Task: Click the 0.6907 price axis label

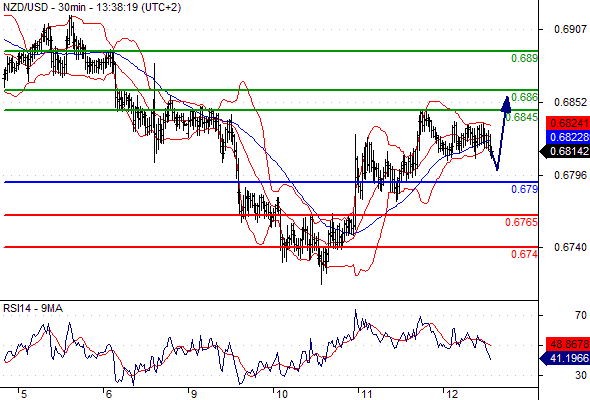Action: click(570, 29)
